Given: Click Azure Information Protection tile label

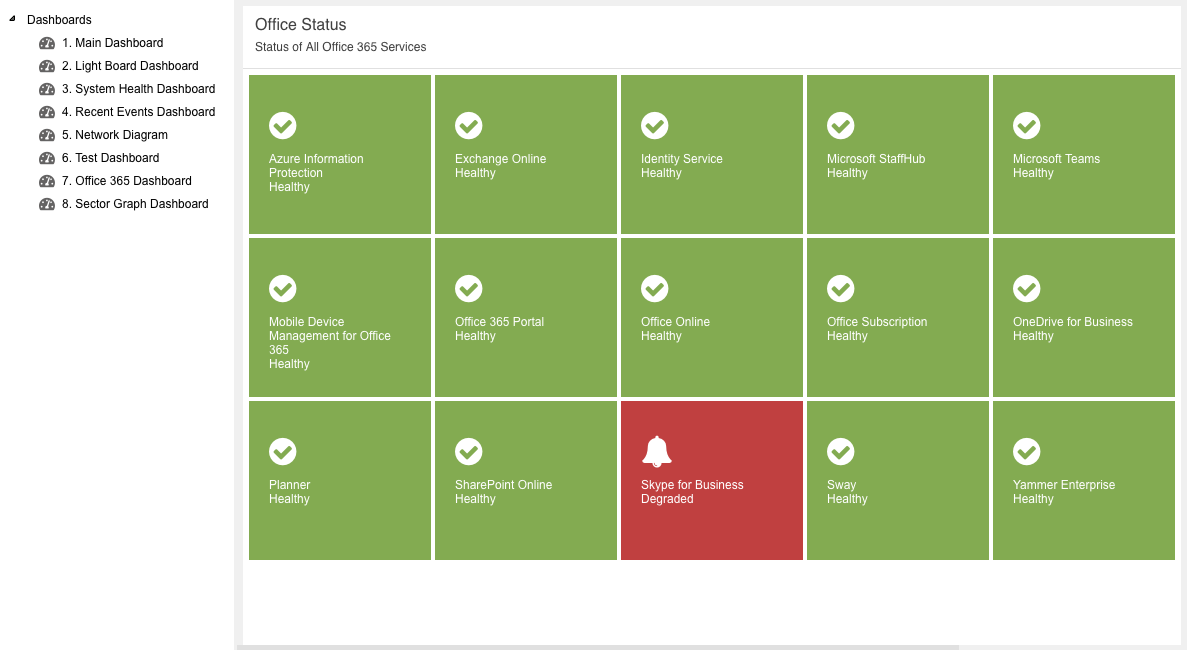Looking at the screenshot, I should [x=316, y=166].
